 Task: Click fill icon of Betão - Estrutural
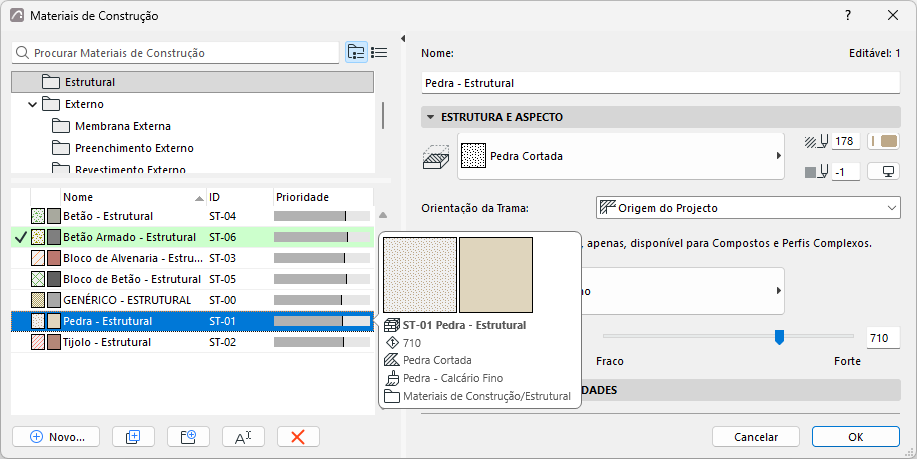(38, 216)
